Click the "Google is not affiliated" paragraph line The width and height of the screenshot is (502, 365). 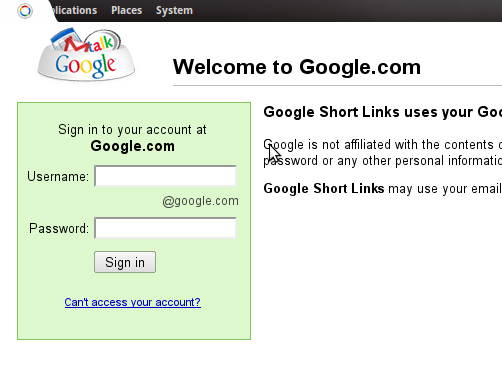click(383, 145)
